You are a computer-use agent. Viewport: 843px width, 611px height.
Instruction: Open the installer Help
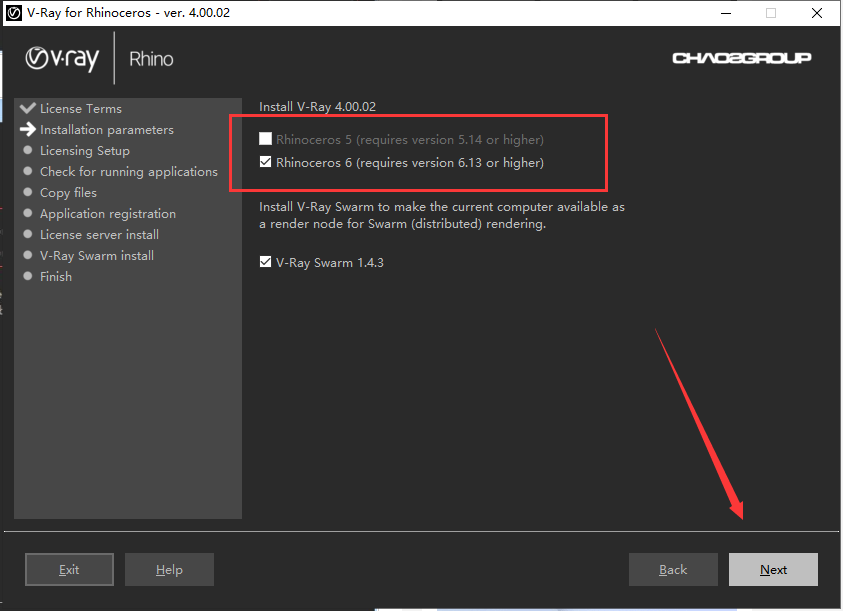[x=169, y=569]
